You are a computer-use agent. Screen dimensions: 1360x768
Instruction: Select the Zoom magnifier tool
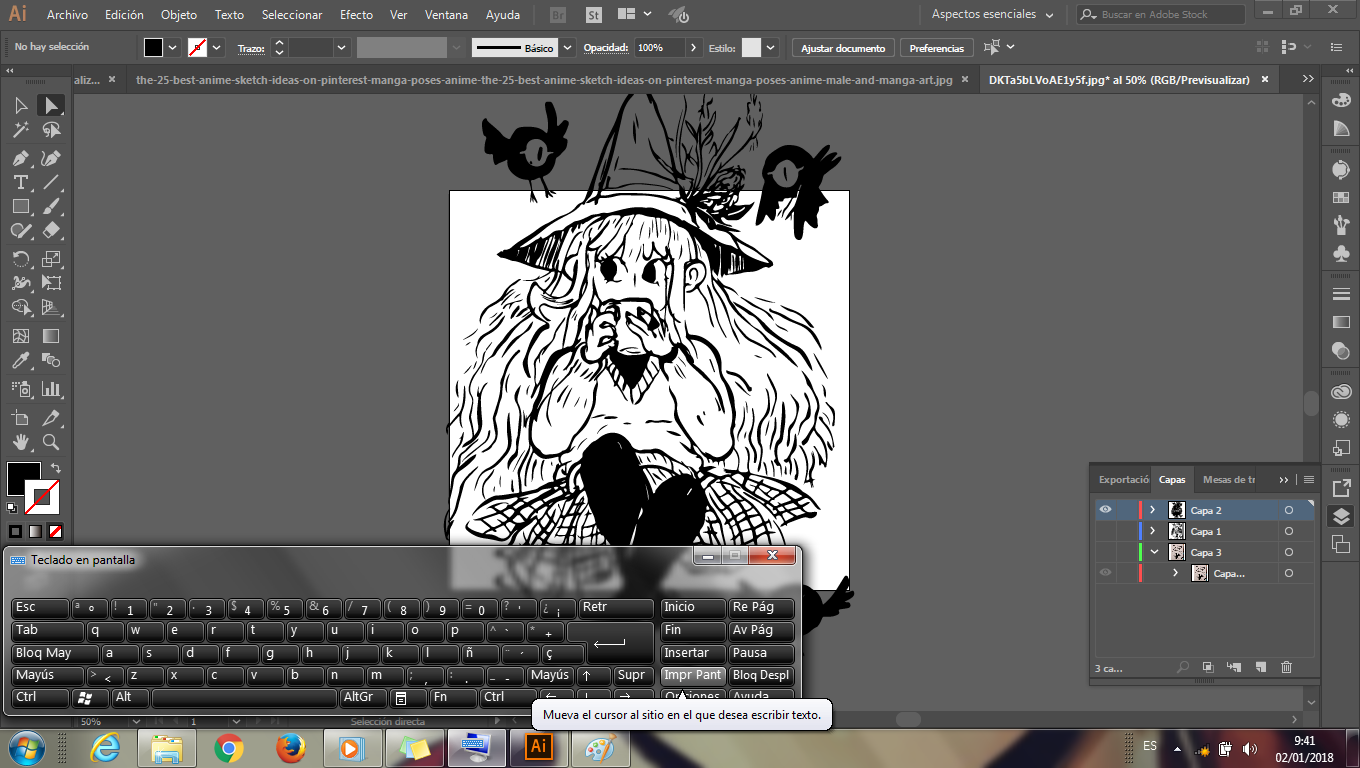51,441
